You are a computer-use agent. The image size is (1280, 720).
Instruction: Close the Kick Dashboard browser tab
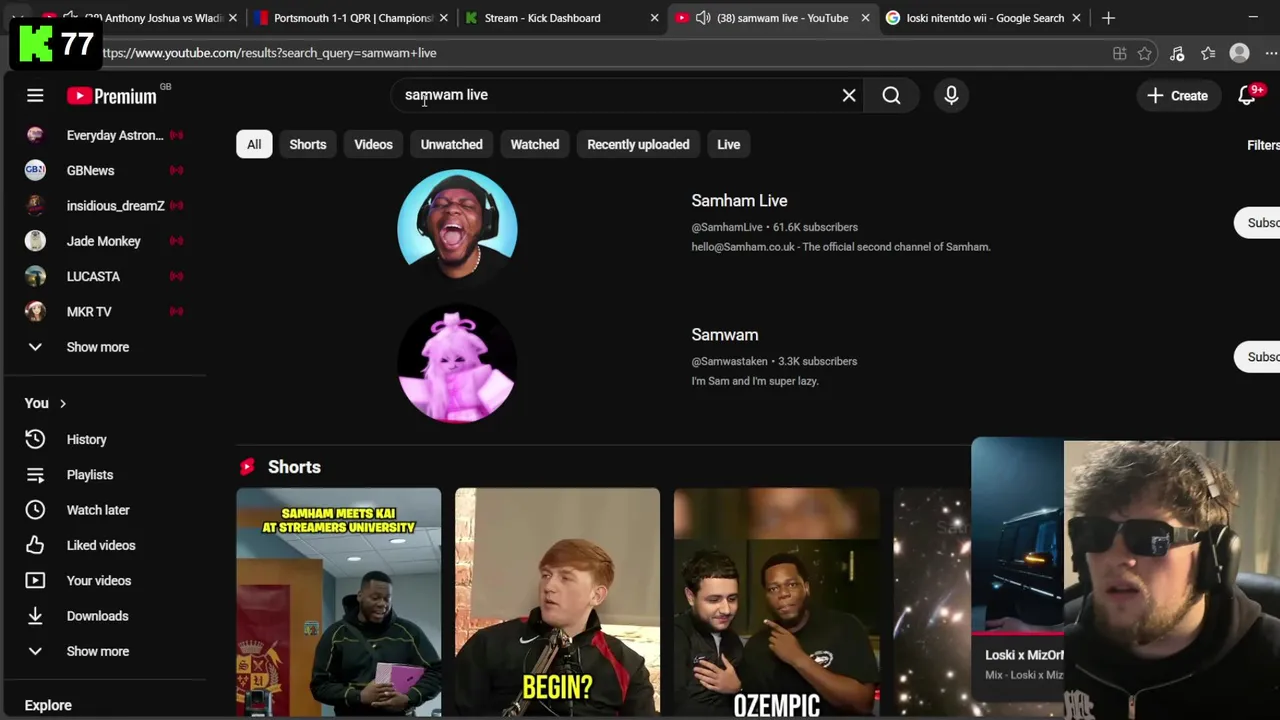point(655,18)
